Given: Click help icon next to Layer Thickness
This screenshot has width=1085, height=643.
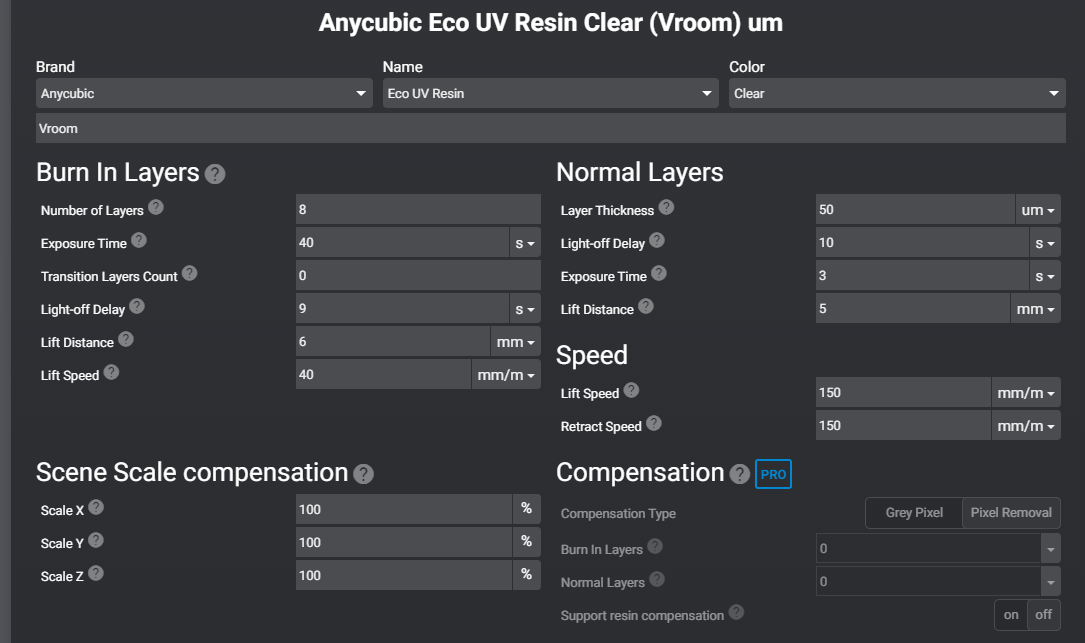Looking at the screenshot, I should pos(666,208).
